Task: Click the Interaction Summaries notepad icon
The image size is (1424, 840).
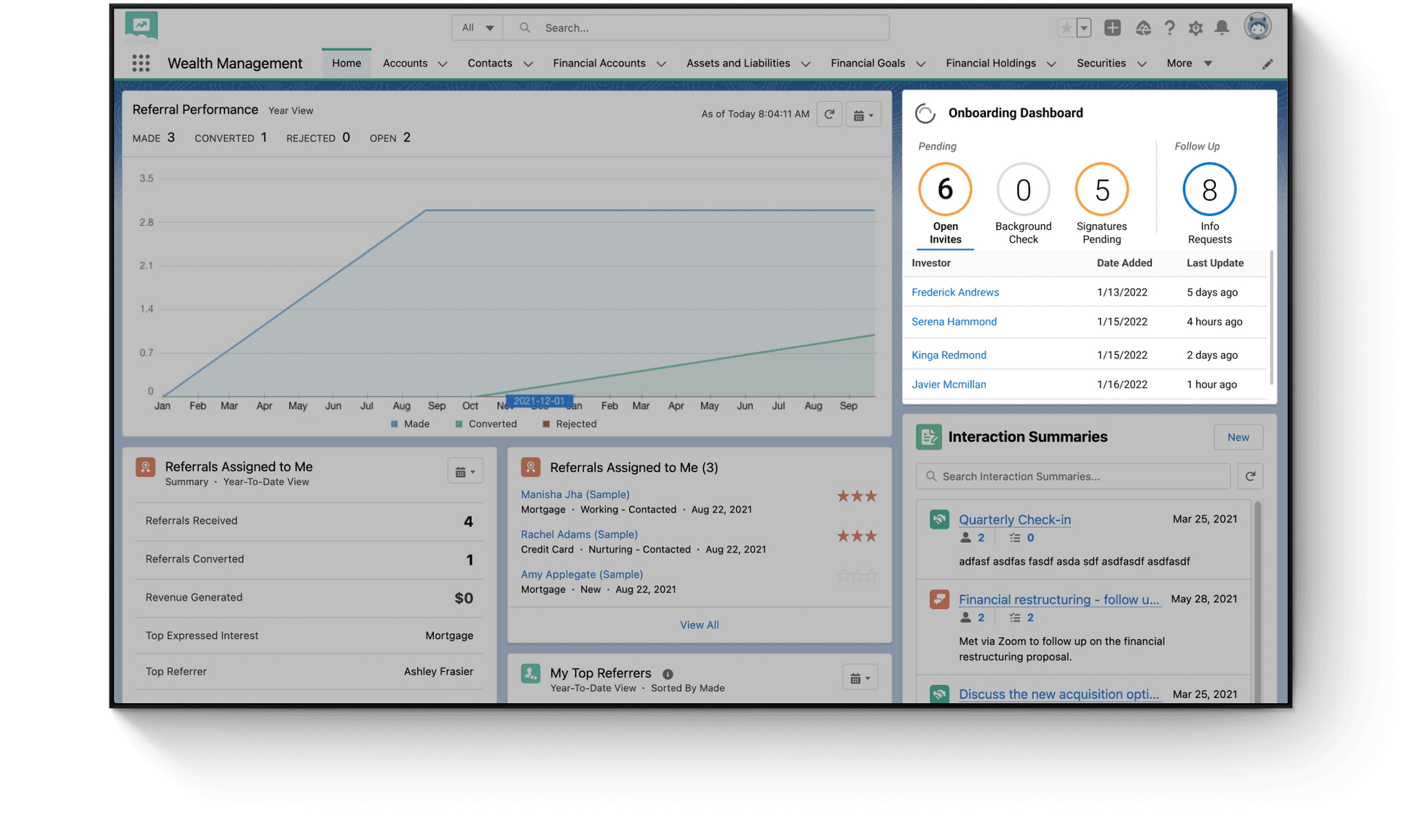Action: coord(928,437)
